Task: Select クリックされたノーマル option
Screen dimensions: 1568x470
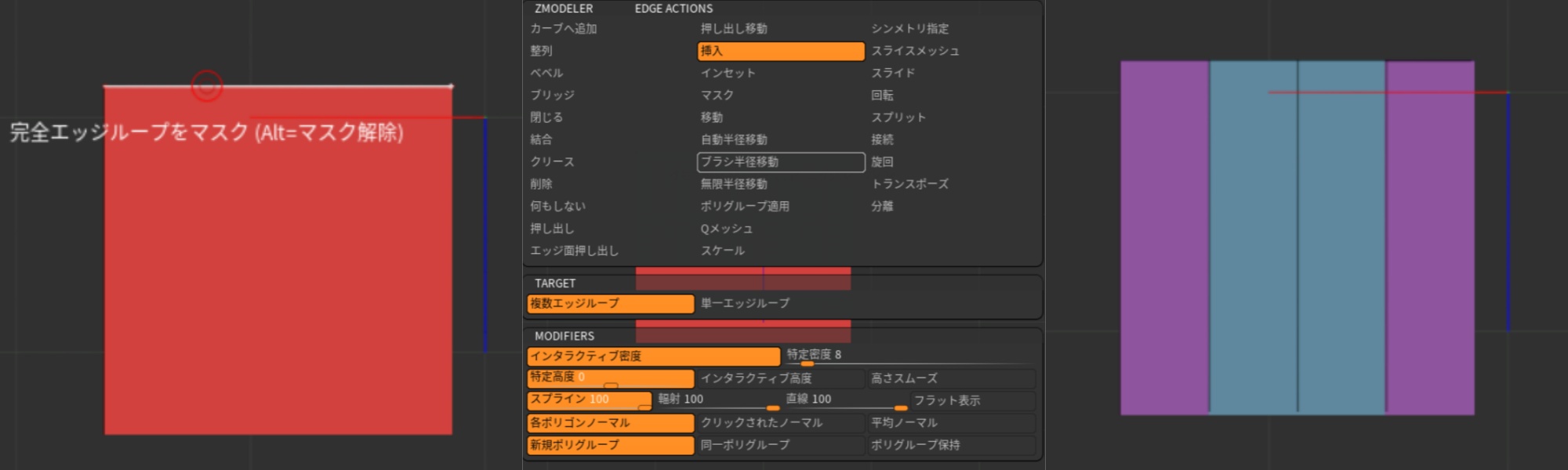Action: [781, 423]
